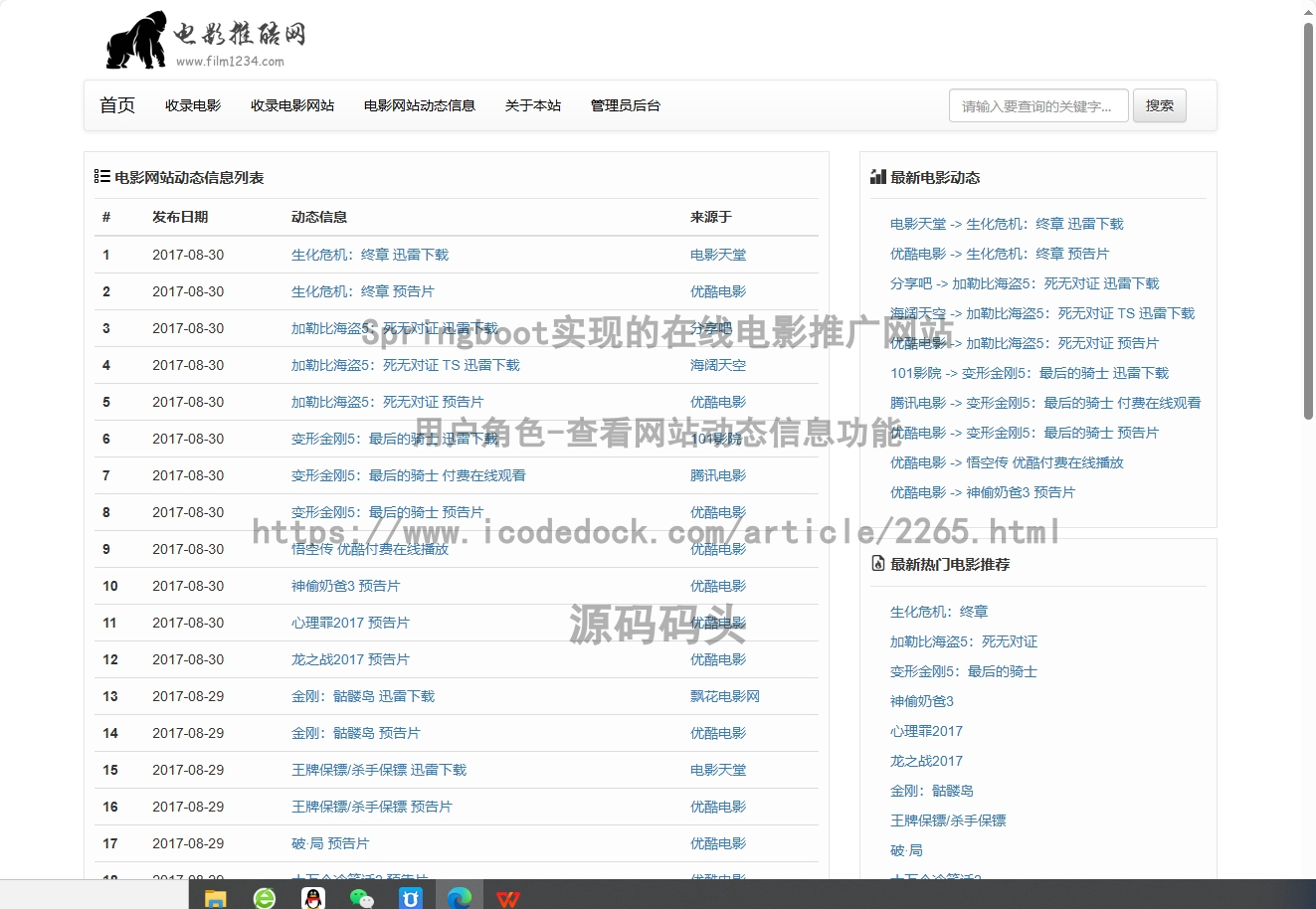Click source 电影天堂 in table row 1

(x=718, y=255)
